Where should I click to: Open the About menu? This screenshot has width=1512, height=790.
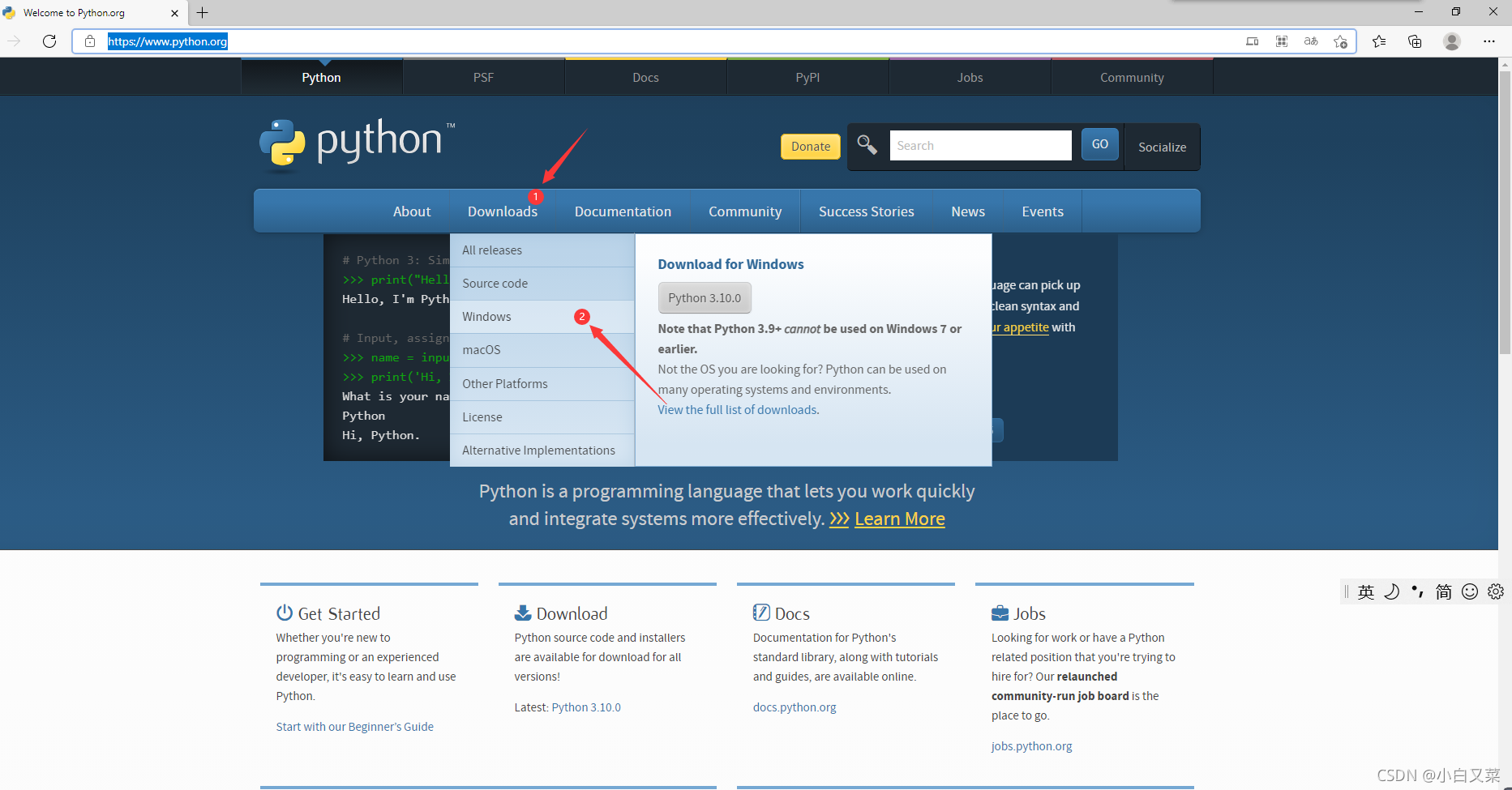pyautogui.click(x=412, y=211)
